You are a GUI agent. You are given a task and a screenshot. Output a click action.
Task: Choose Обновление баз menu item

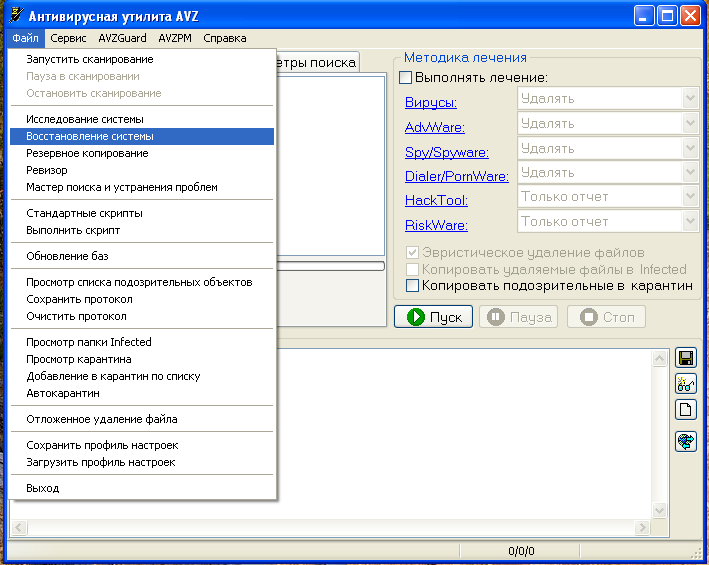tap(142, 256)
